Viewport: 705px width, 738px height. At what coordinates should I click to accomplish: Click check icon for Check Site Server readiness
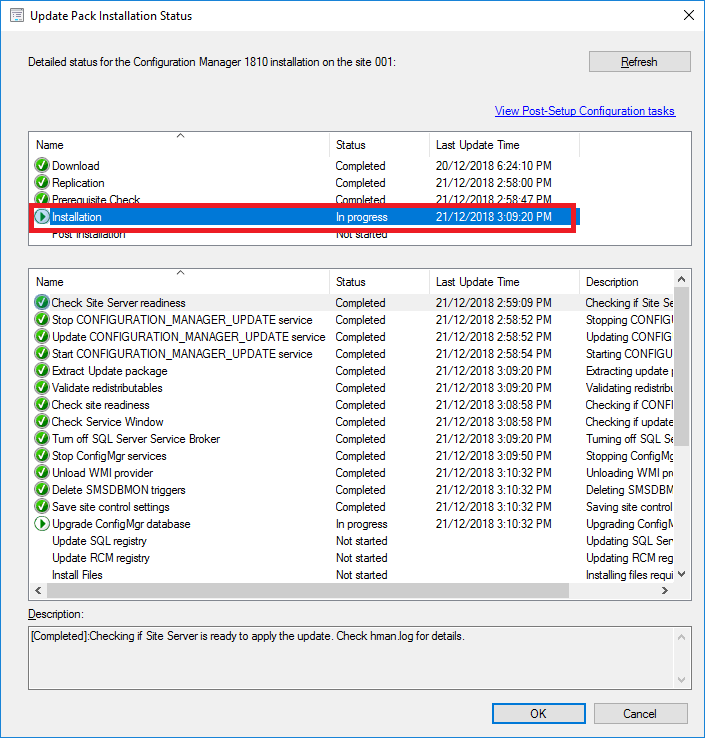42,302
